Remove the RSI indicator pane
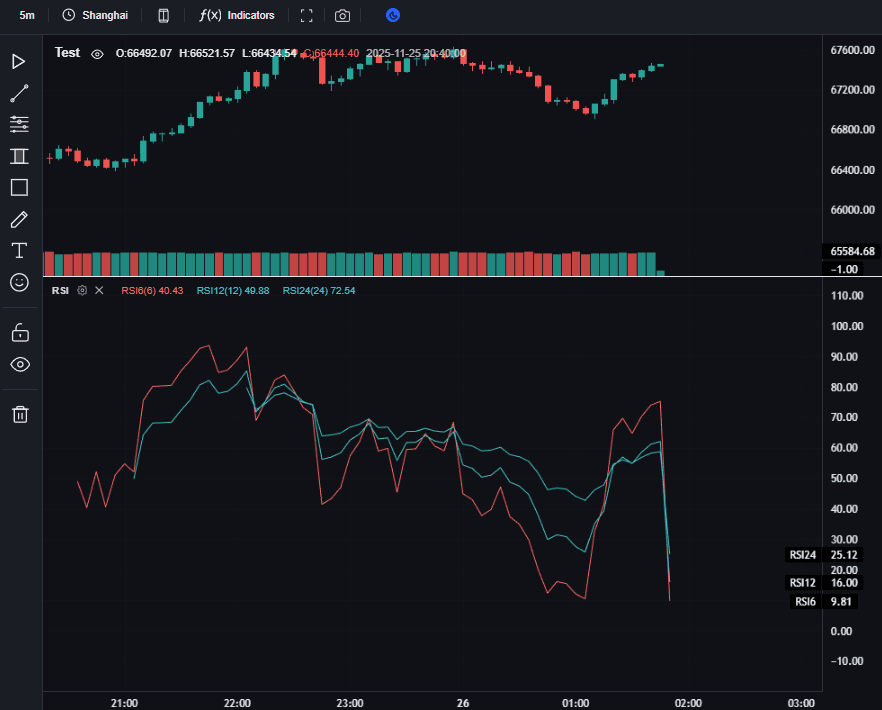The width and height of the screenshot is (882, 710). [x=99, y=291]
